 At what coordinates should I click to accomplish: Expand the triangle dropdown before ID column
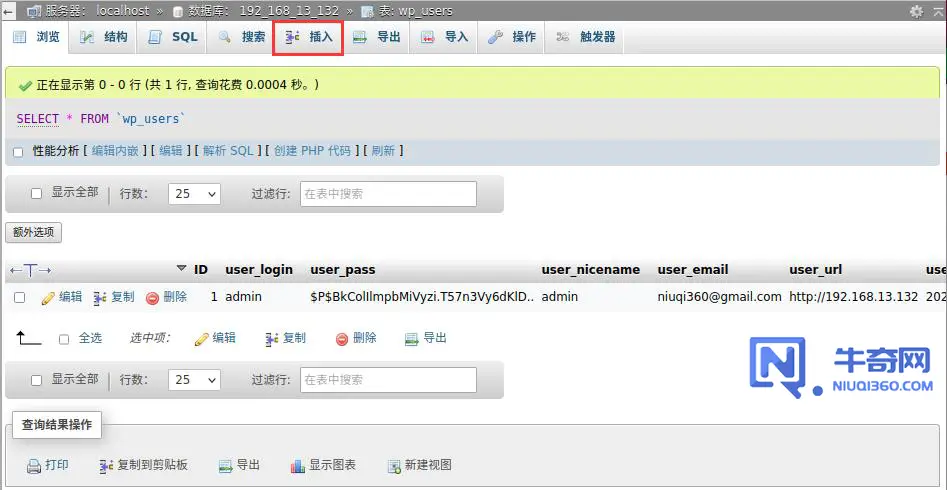(x=181, y=268)
